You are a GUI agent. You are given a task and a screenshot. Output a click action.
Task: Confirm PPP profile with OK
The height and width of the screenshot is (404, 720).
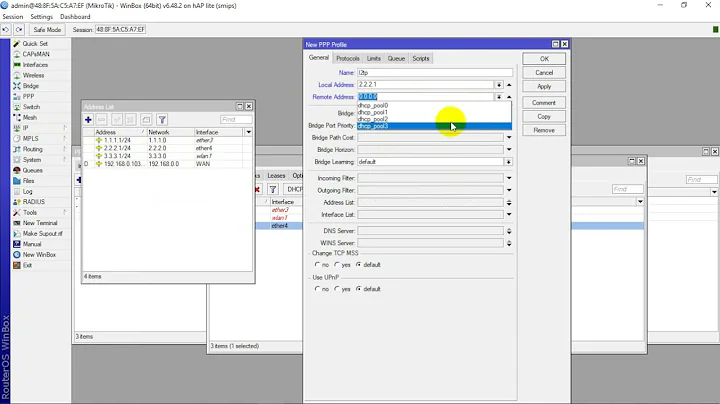click(x=544, y=59)
